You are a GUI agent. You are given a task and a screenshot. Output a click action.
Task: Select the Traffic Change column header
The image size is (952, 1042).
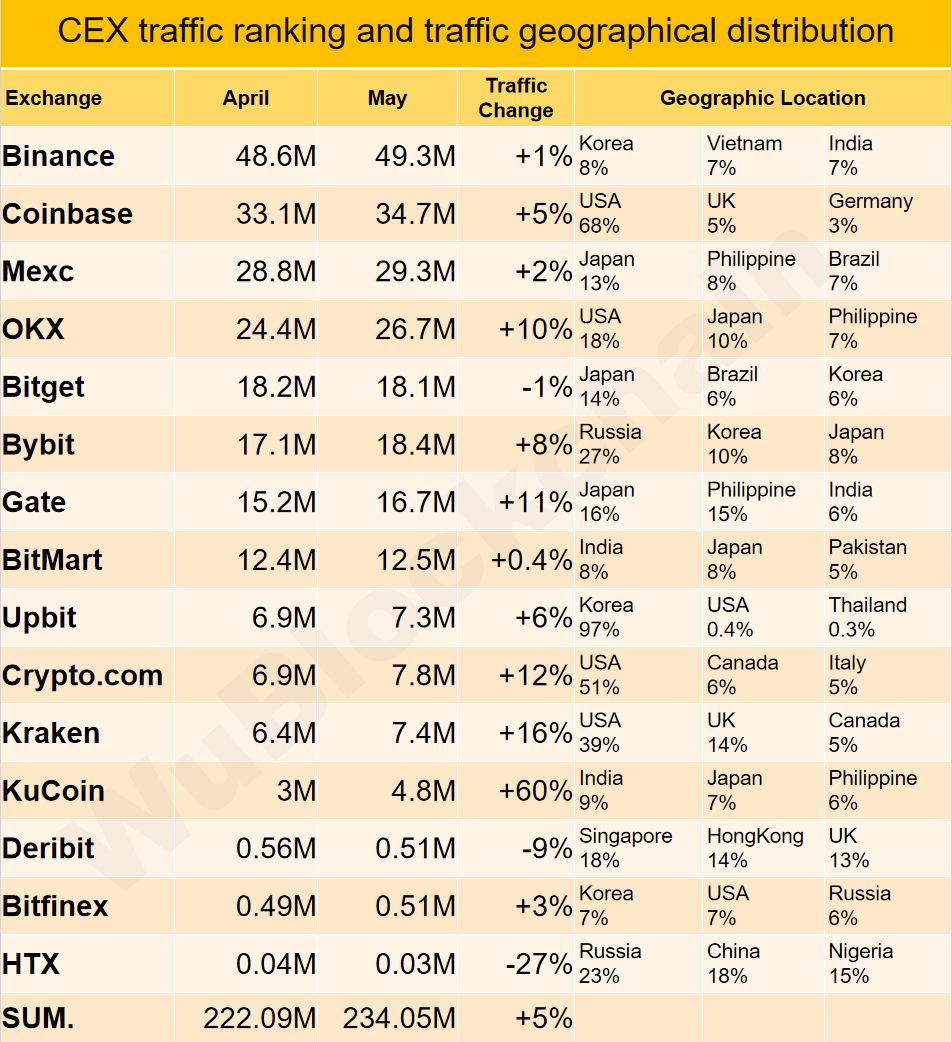[x=516, y=98]
